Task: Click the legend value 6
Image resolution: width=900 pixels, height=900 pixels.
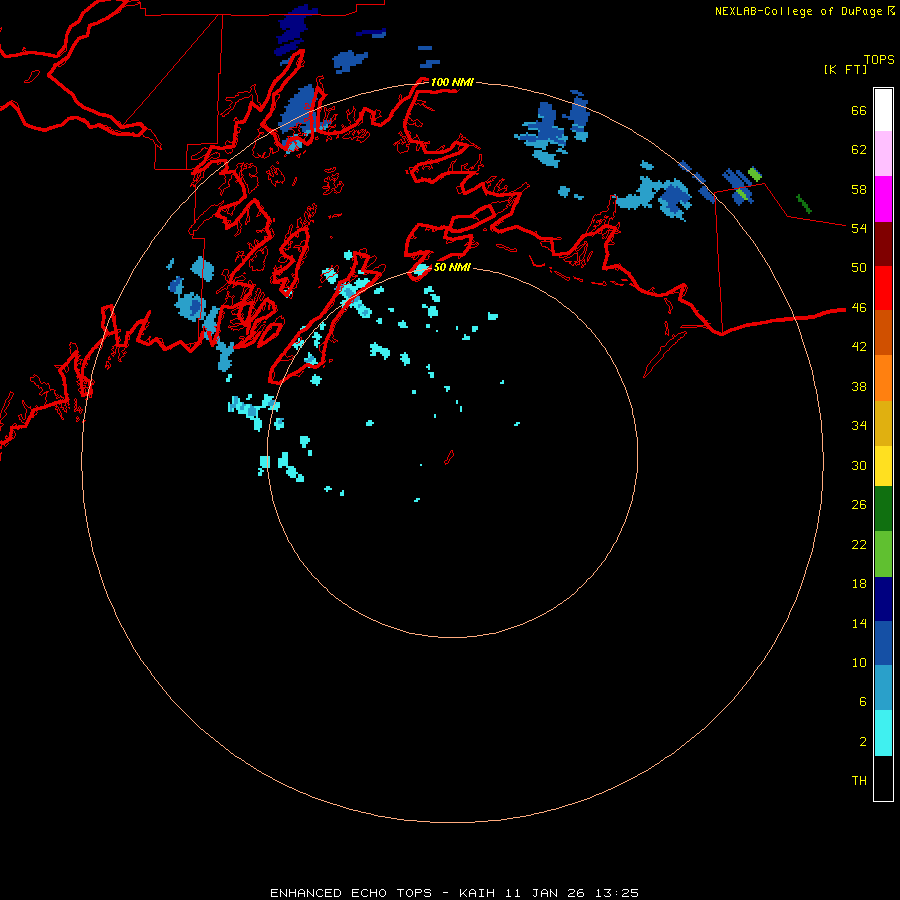Action: pos(863,701)
